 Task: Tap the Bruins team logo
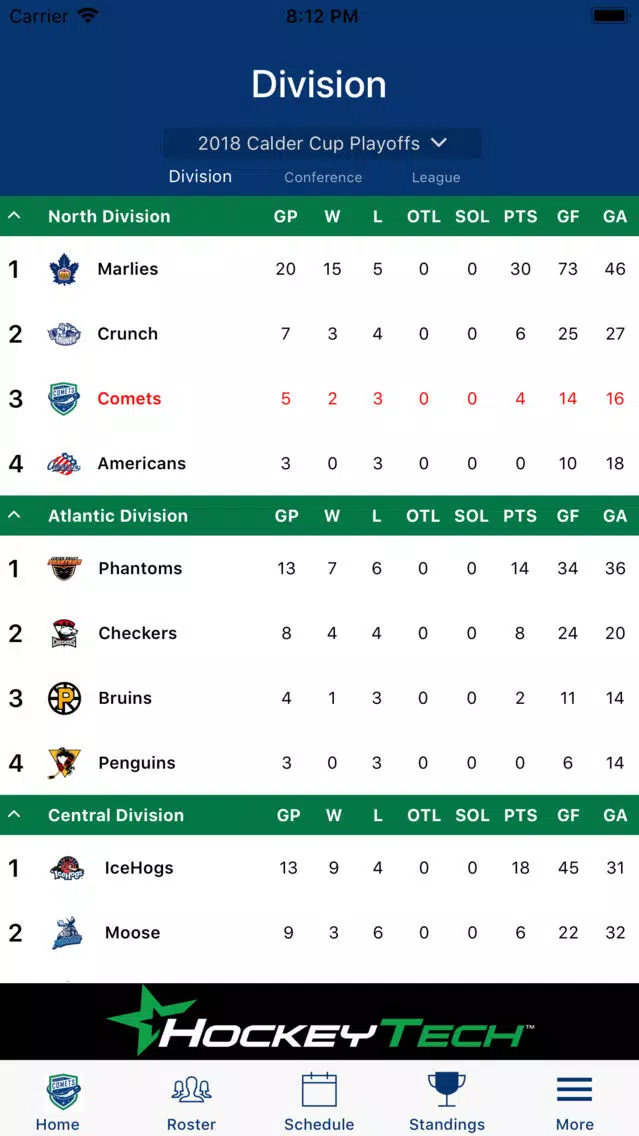click(64, 698)
